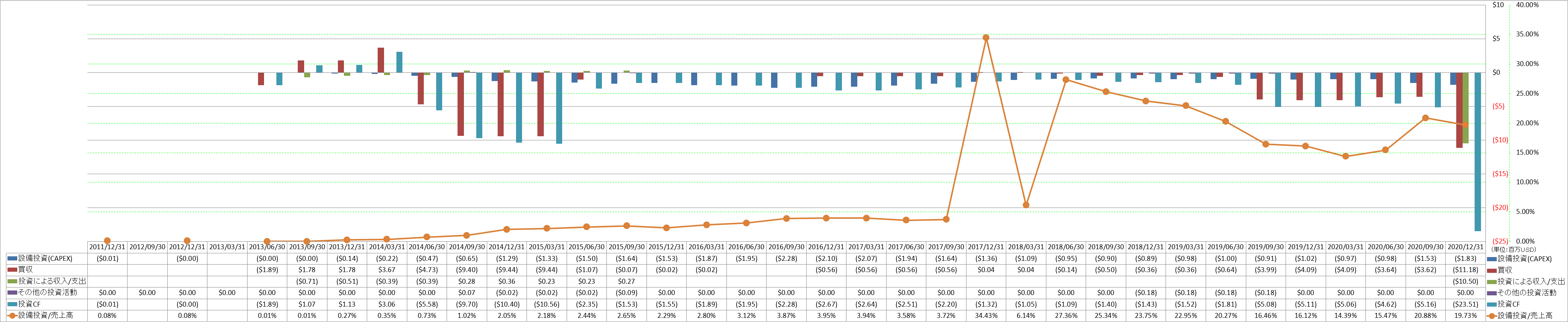This screenshot has height=322, width=1568.
Task: Click the orange line peak marker at 2017/12/31
Action: (986, 38)
